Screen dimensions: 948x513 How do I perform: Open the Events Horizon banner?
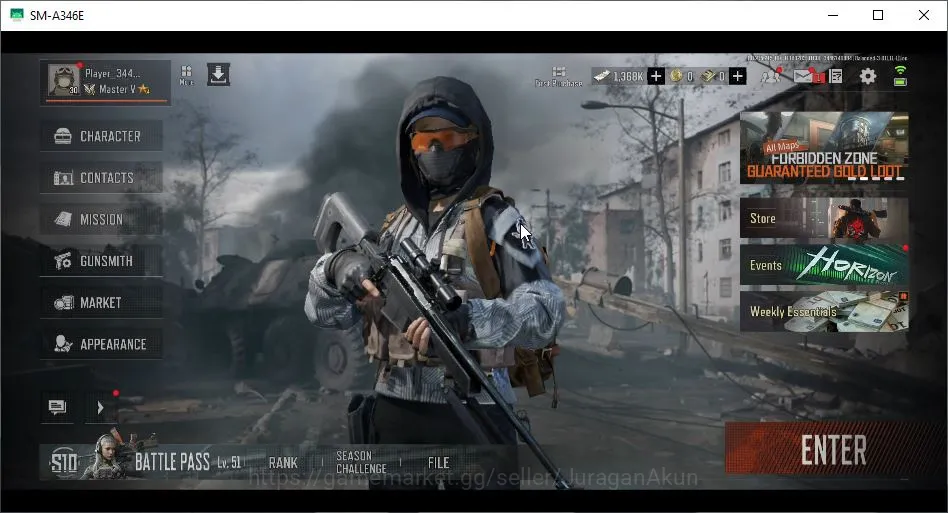click(x=824, y=265)
